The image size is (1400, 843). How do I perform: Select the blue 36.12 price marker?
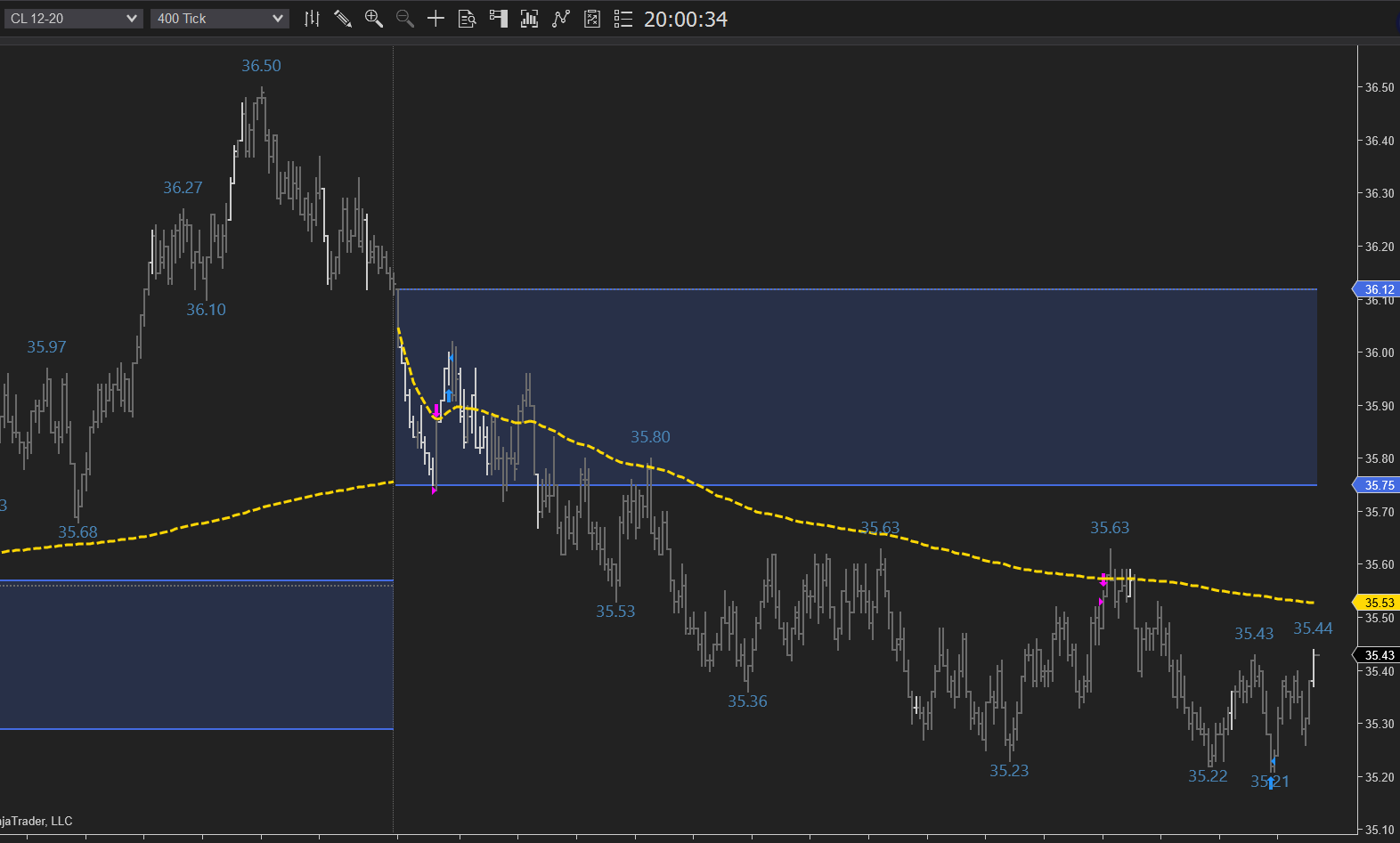pyautogui.click(x=1378, y=289)
